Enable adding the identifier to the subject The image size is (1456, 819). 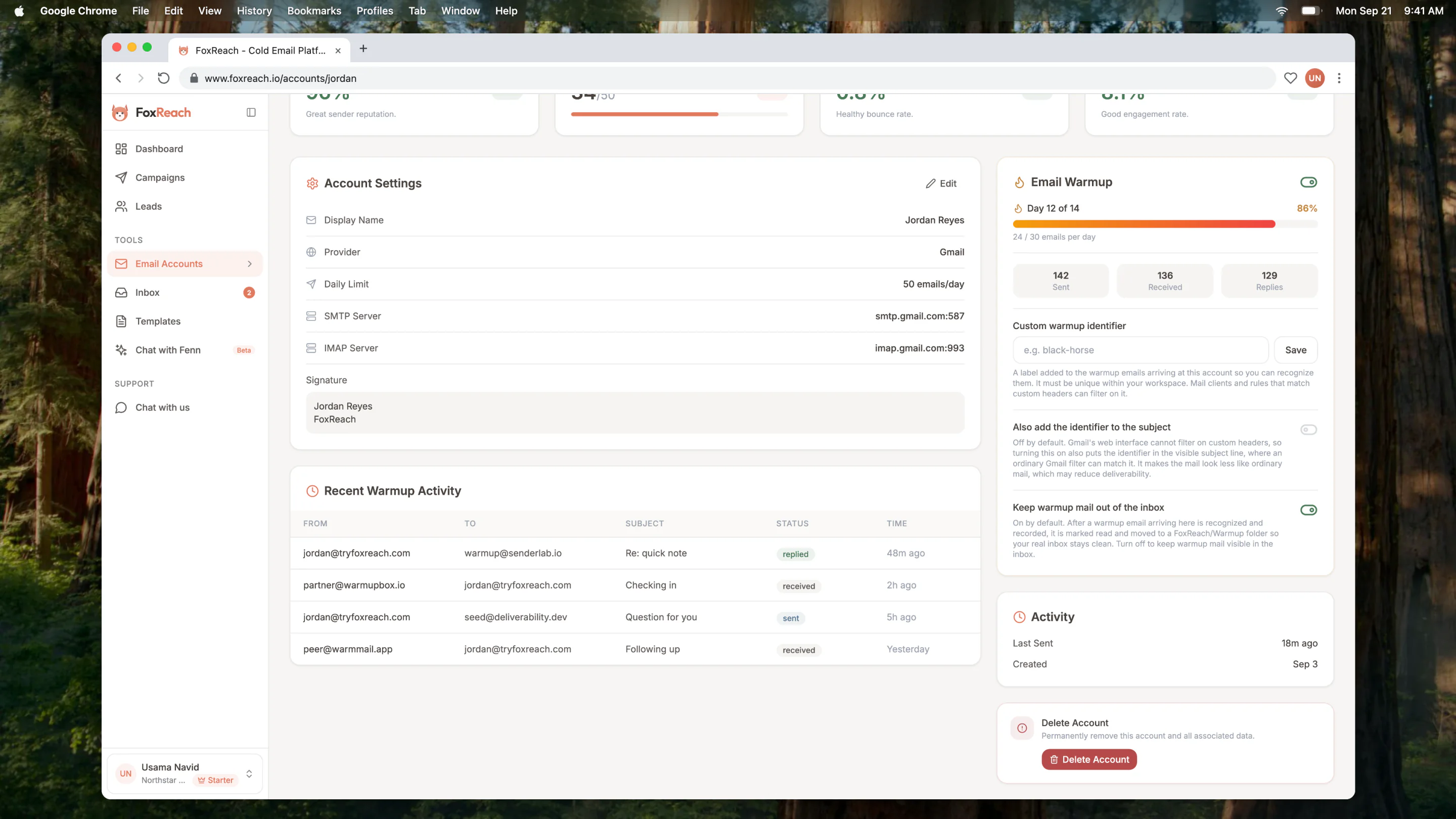(1308, 430)
